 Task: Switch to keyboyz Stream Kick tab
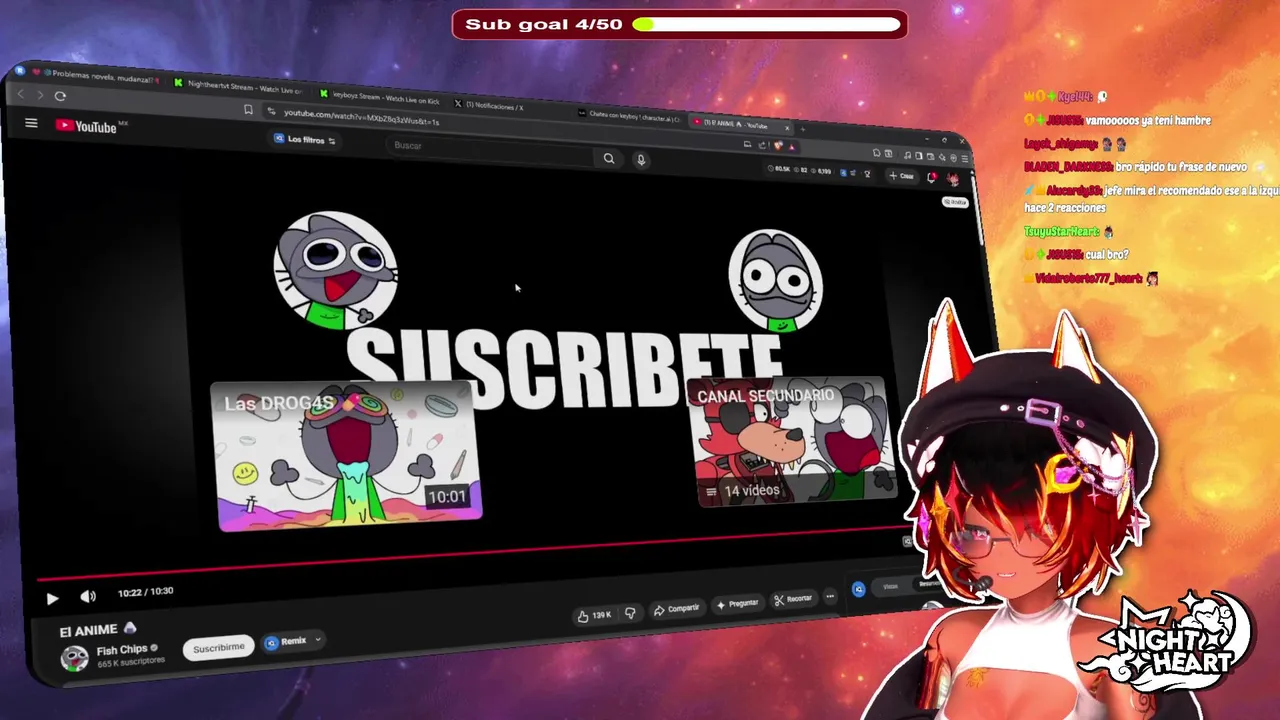click(380, 97)
